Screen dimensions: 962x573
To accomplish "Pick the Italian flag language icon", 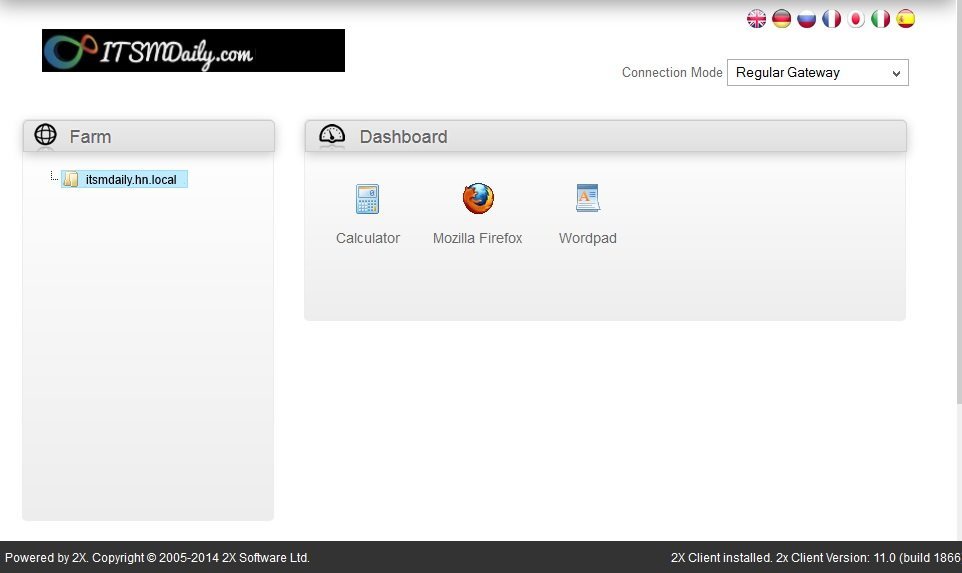I will [880, 19].
